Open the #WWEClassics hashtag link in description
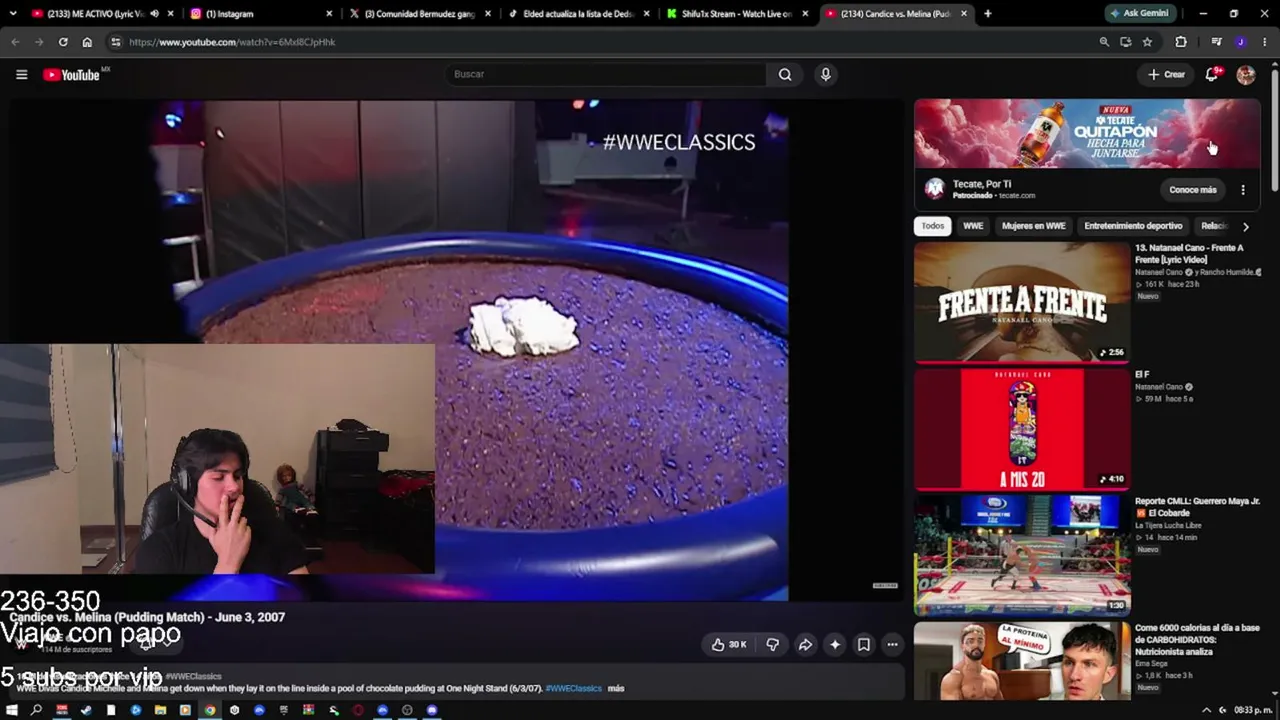Image resolution: width=1280 pixels, height=720 pixels. point(574,688)
